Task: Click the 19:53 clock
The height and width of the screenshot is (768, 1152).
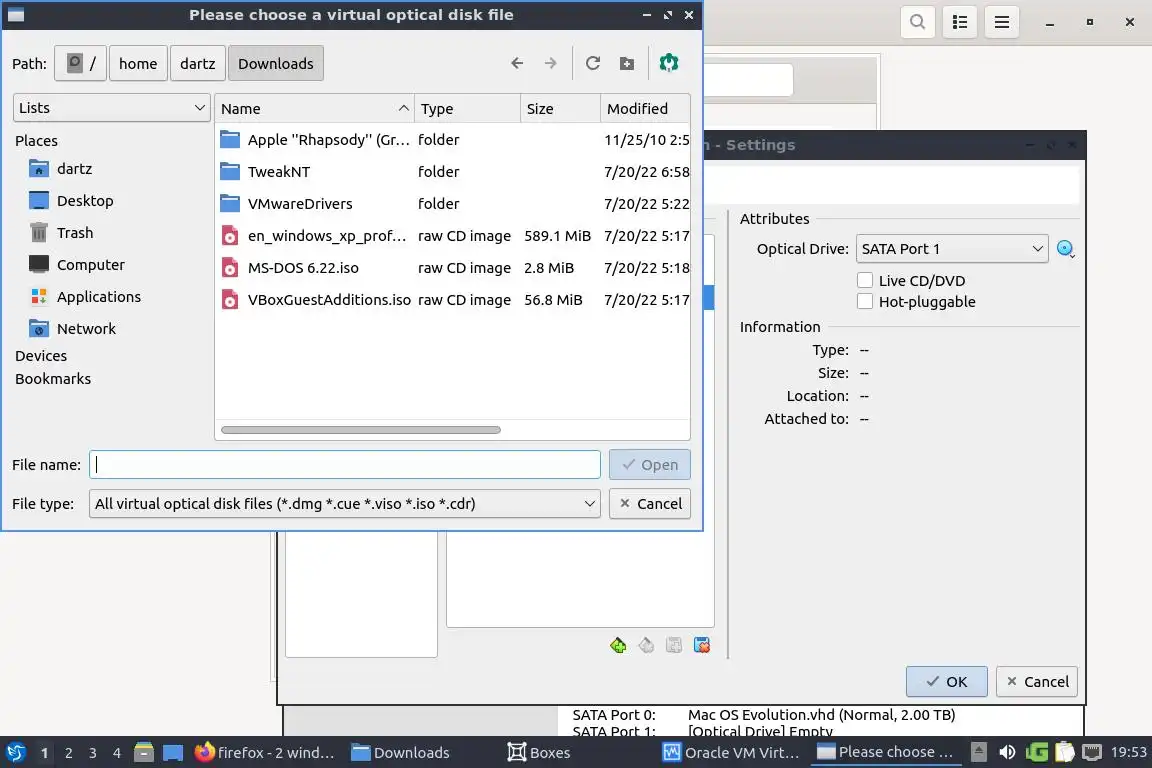Action: 1128,752
